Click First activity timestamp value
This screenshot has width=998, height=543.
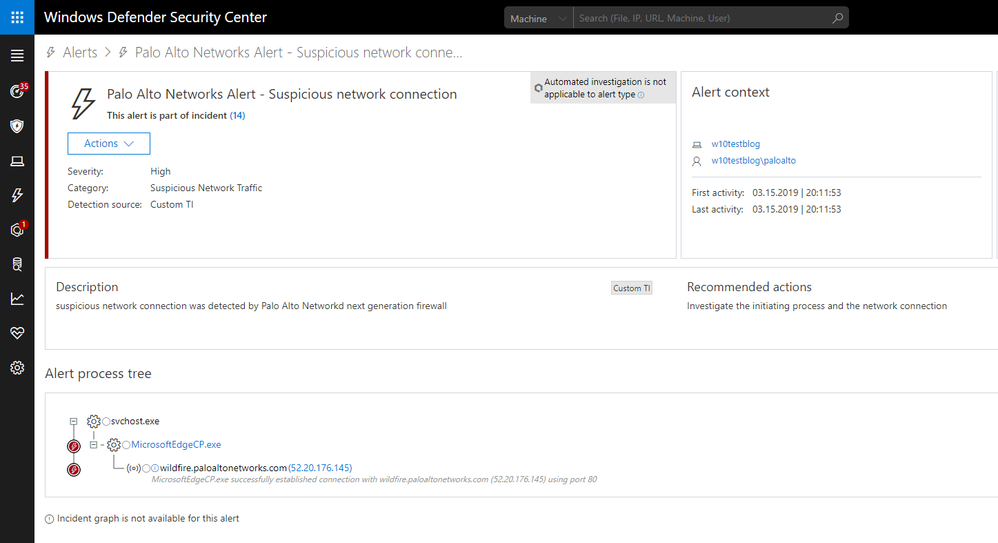point(796,192)
